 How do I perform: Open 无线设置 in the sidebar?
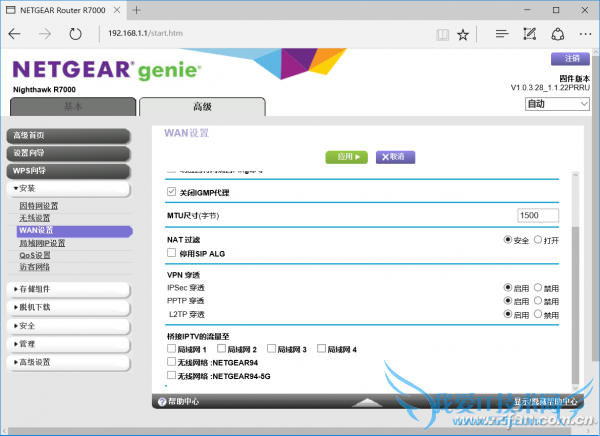35,218
